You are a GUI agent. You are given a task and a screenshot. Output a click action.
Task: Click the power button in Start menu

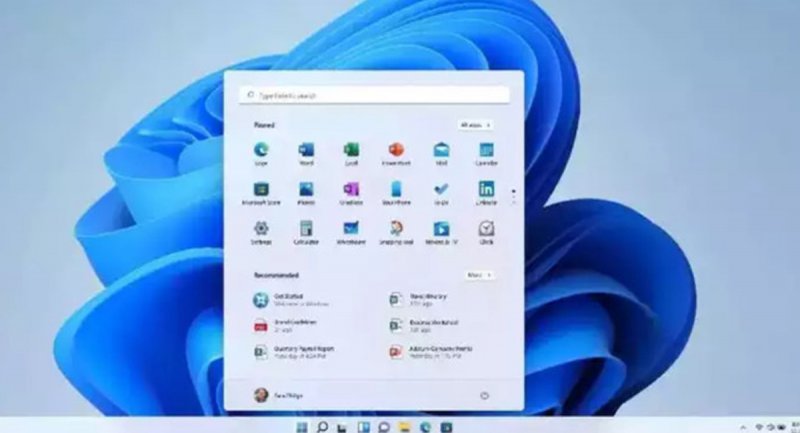click(x=484, y=395)
